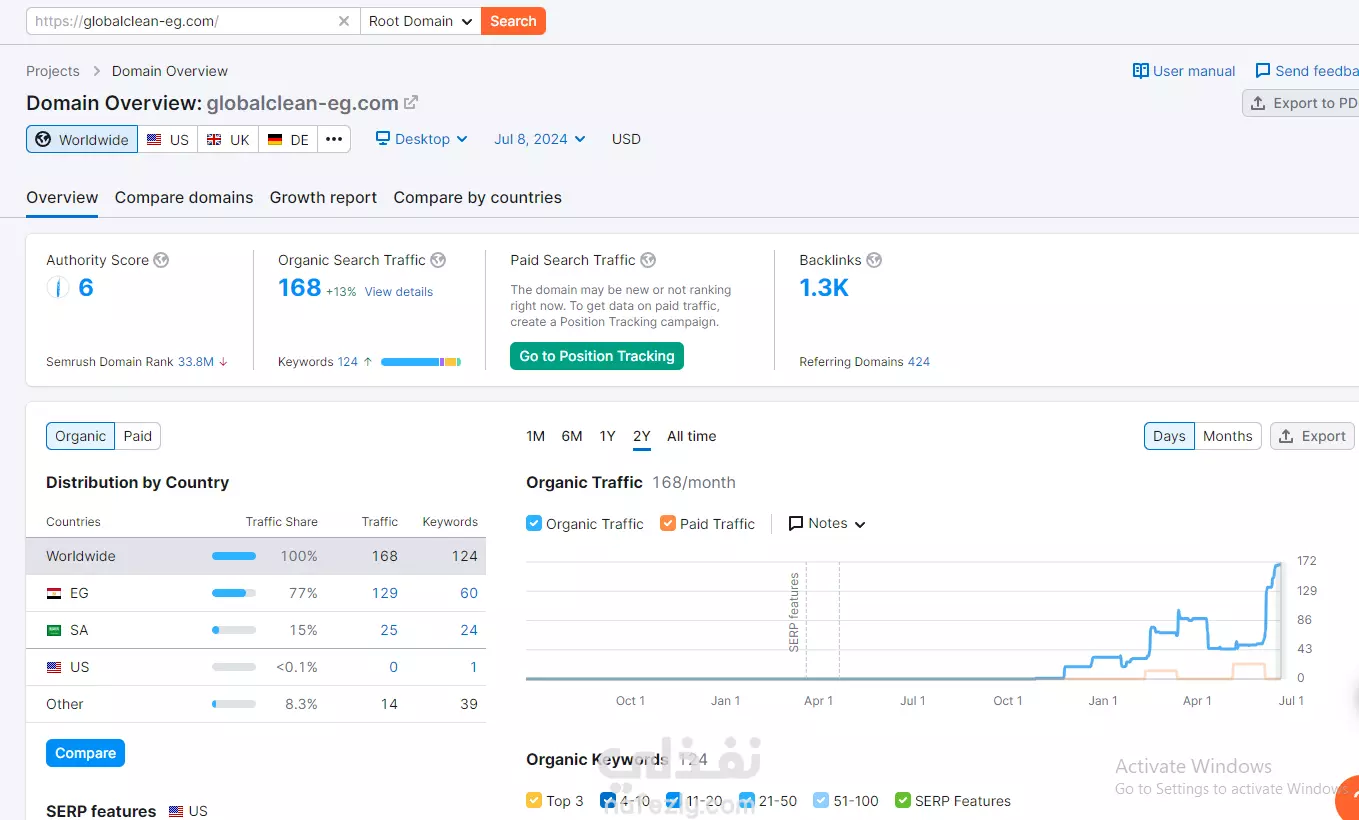Toggle 21-50 keywords checkbox
The width and height of the screenshot is (1359, 820).
pos(747,800)
